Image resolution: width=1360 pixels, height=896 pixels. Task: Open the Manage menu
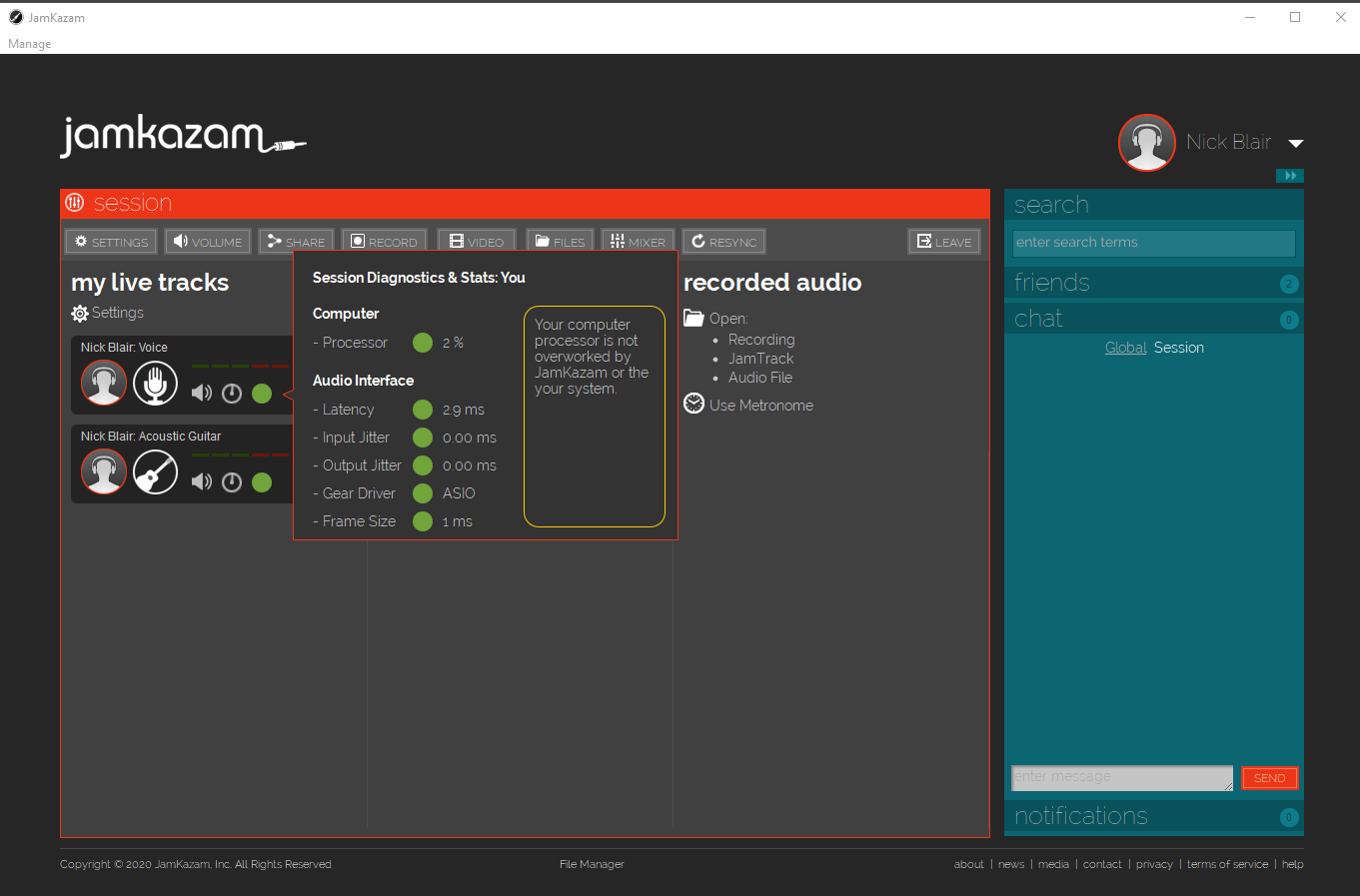[x=30, y=44]
